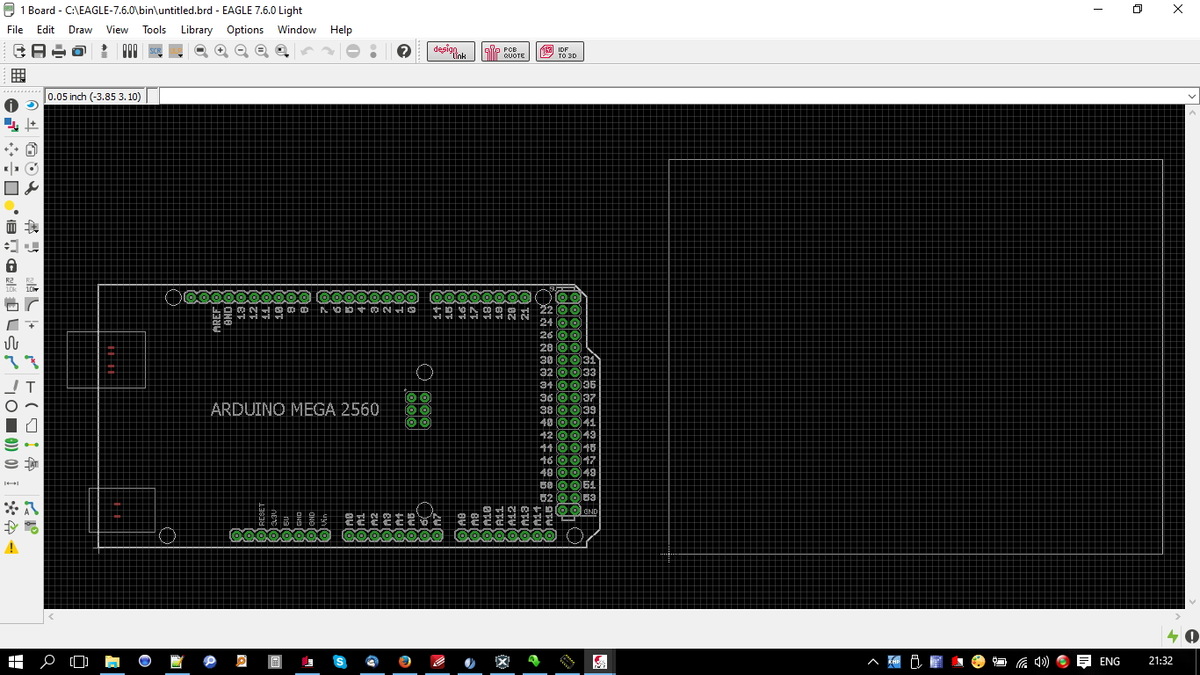Run the Ratsnest tool

pos(11,509)
